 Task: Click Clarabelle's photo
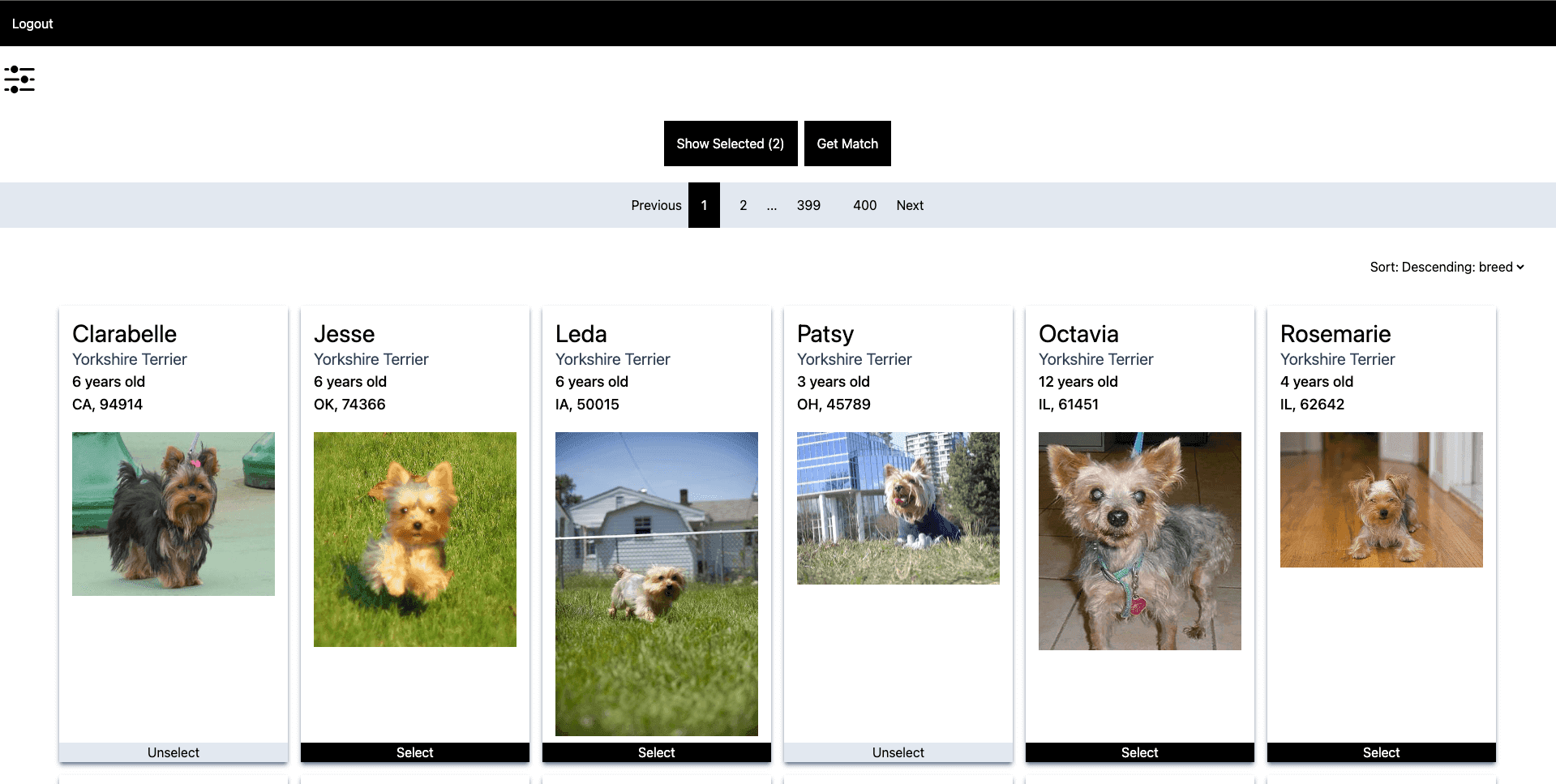point(173,514)
